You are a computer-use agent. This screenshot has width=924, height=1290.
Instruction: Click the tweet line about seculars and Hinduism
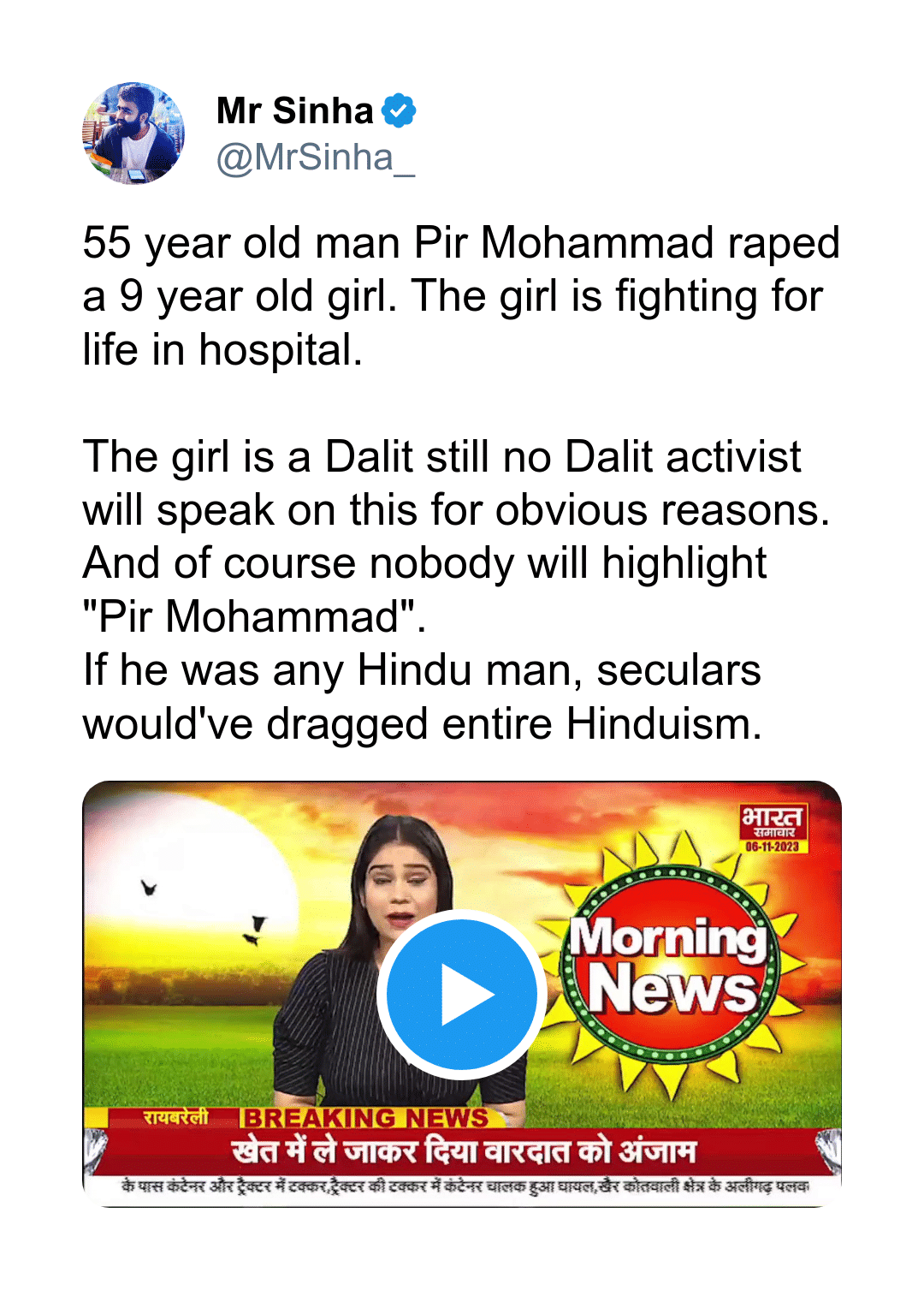pos(422,697)
